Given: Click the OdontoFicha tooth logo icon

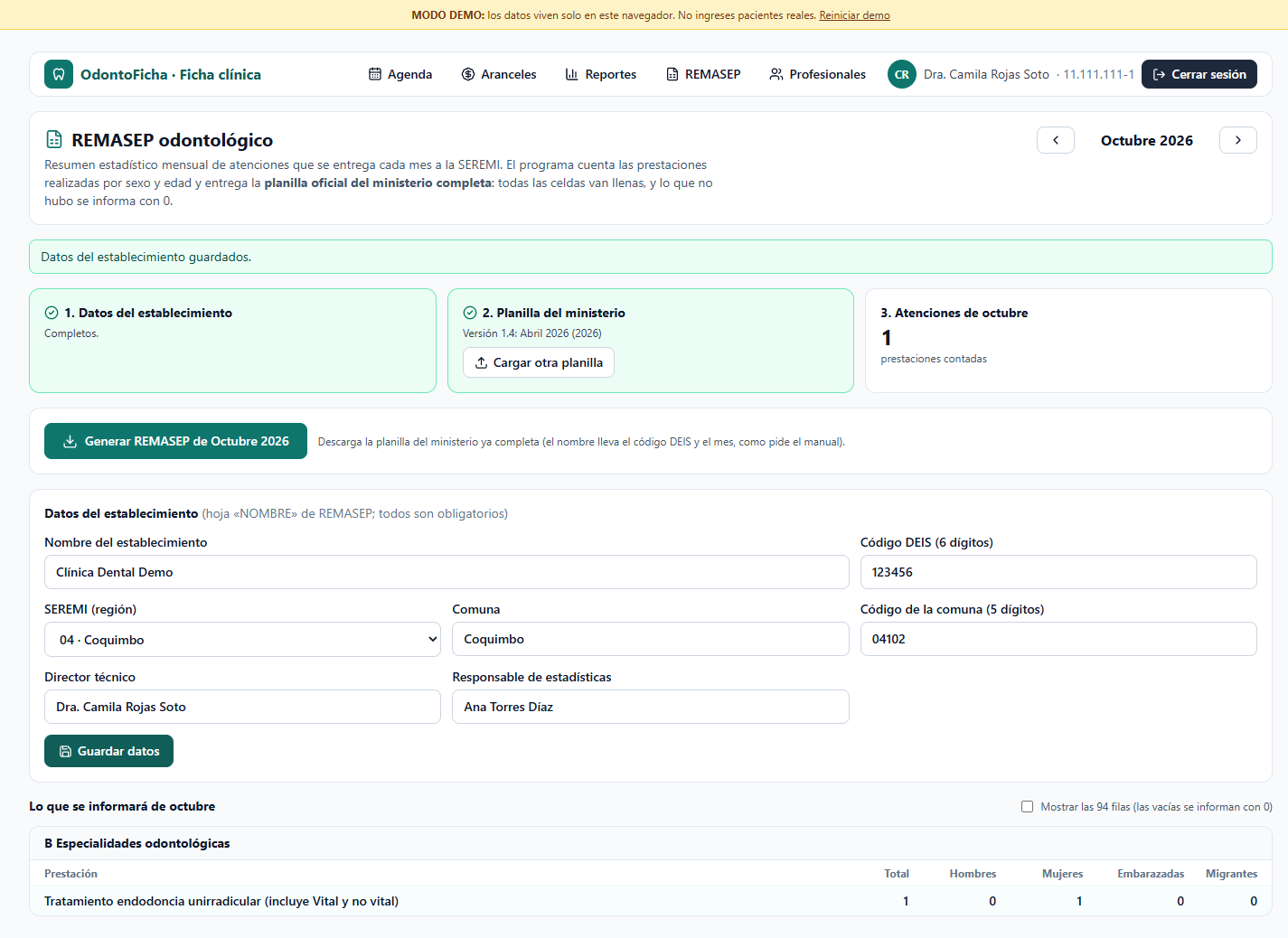Looking at the screenshot, I should tap(59, 74).
